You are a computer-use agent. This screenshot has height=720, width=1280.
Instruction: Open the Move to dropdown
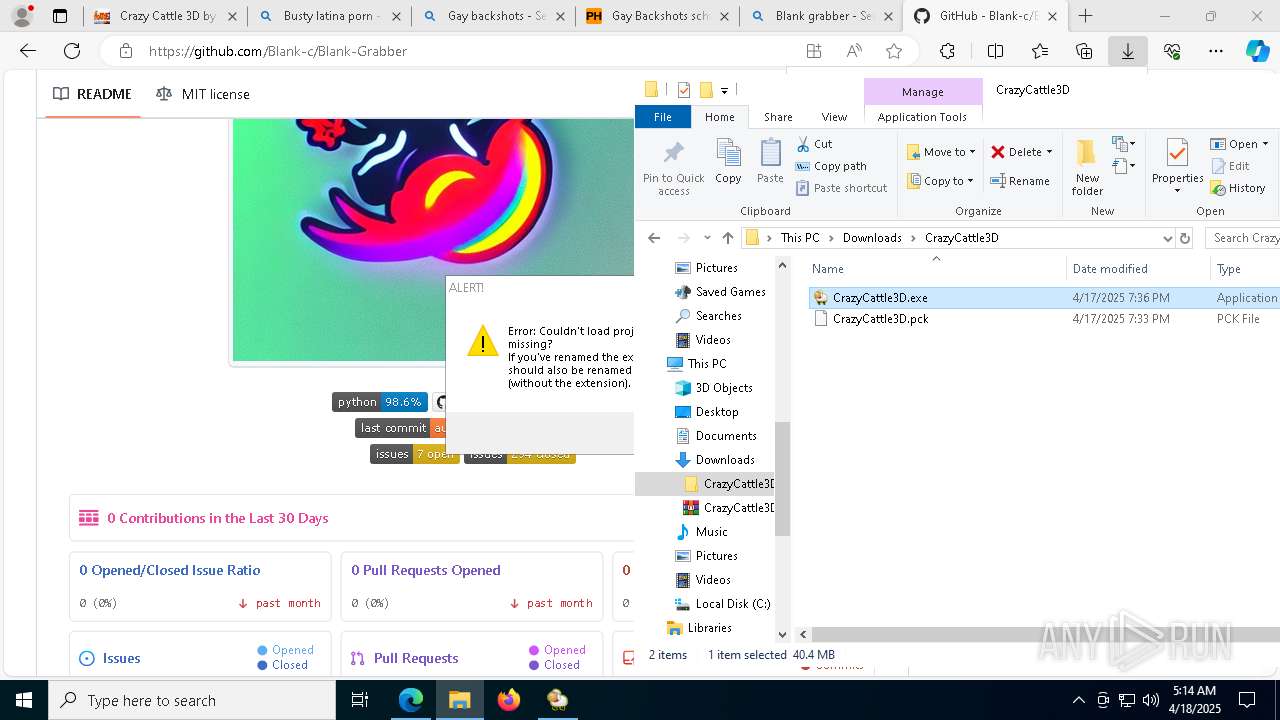(941, 152)
